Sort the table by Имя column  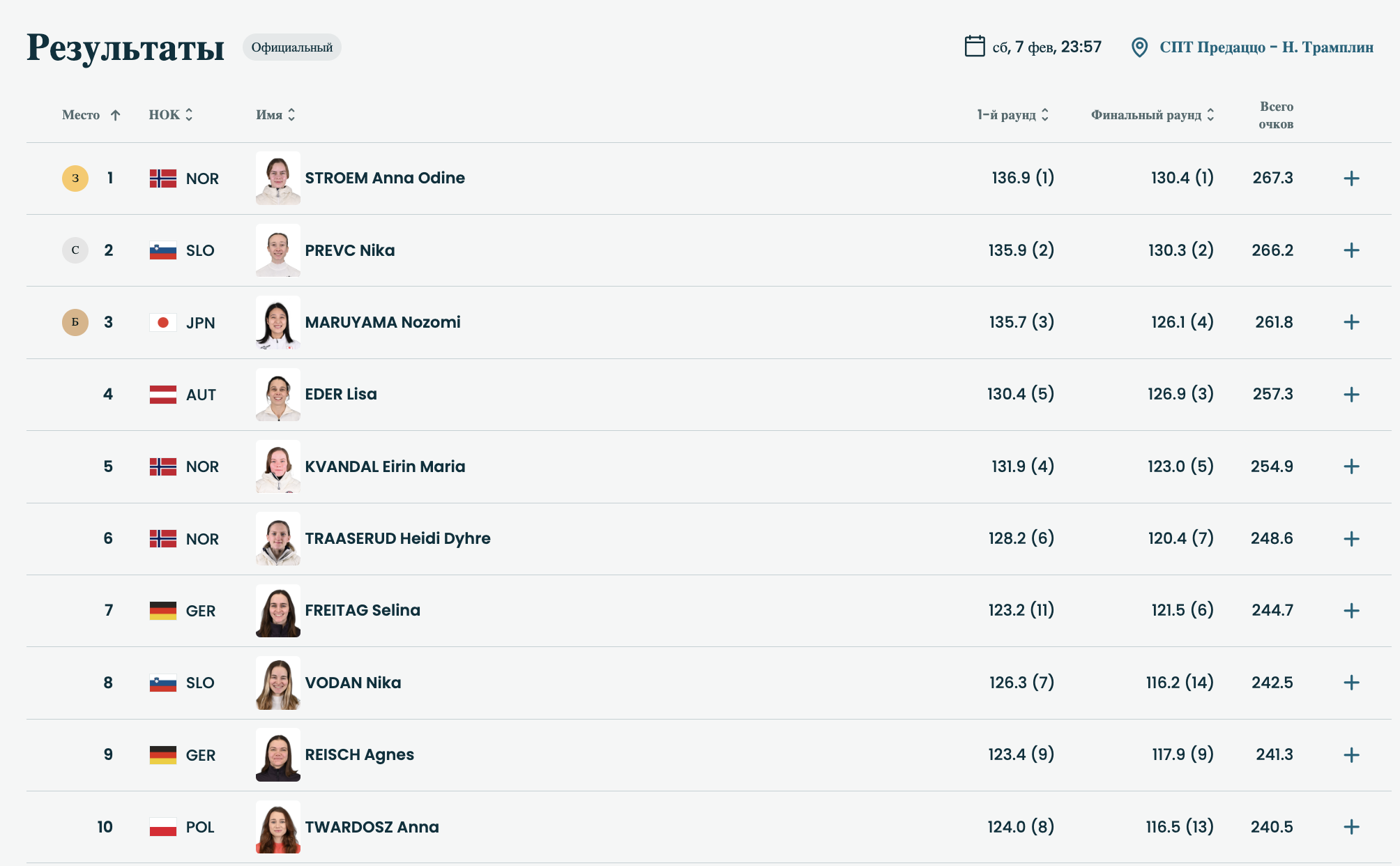coord(275,115)
